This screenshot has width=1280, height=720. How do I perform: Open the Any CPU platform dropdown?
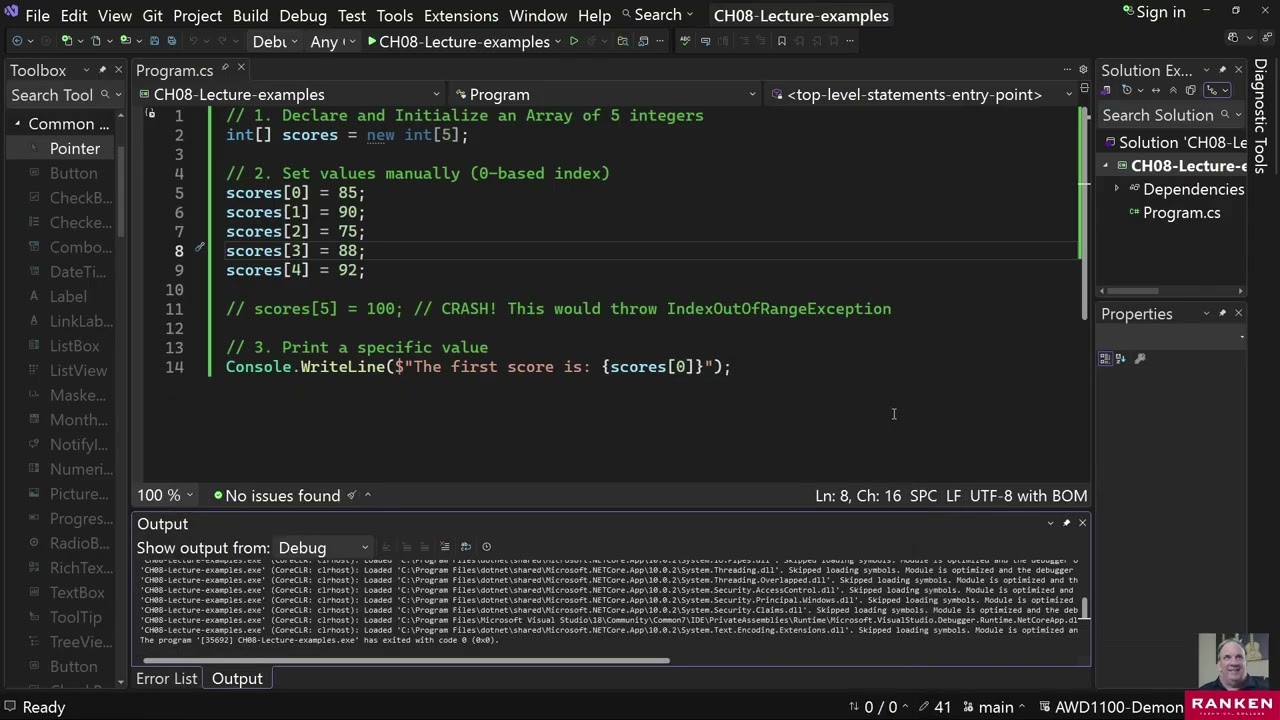pyautogui.click(x=334, y=41)
